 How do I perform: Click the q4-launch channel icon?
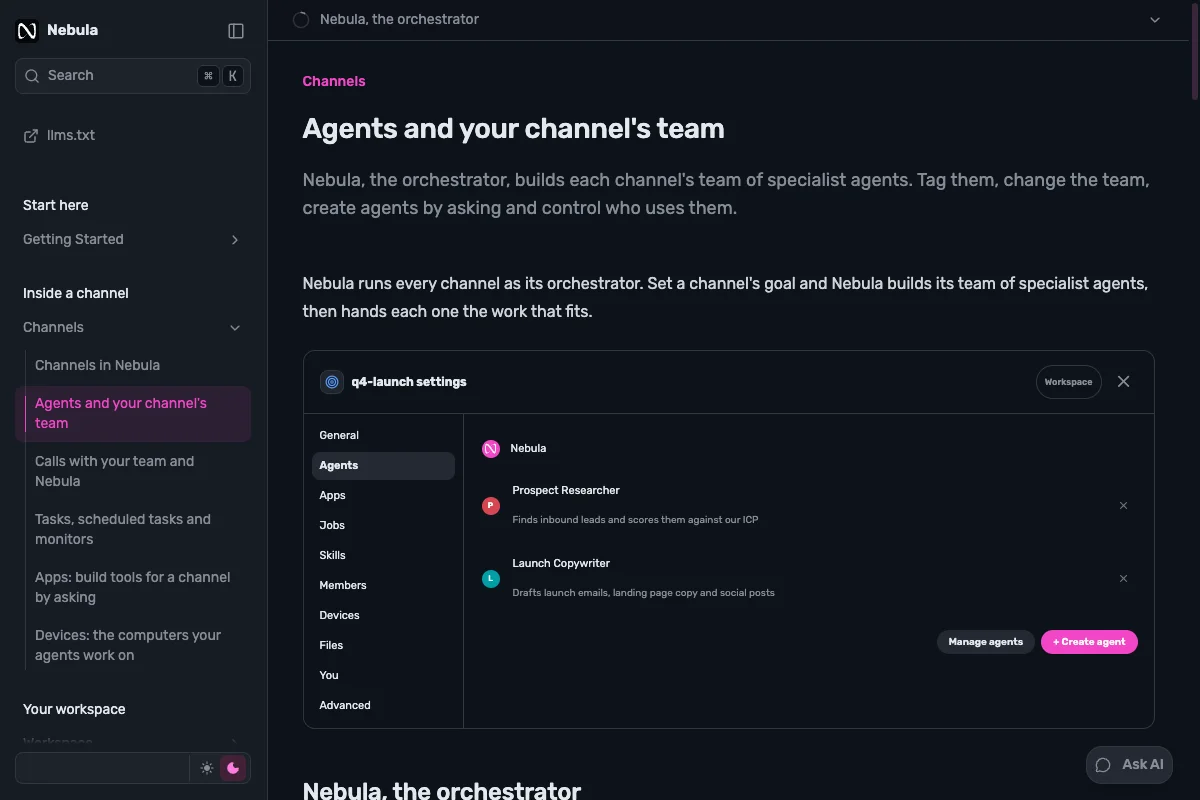click(x=332, y=382)
